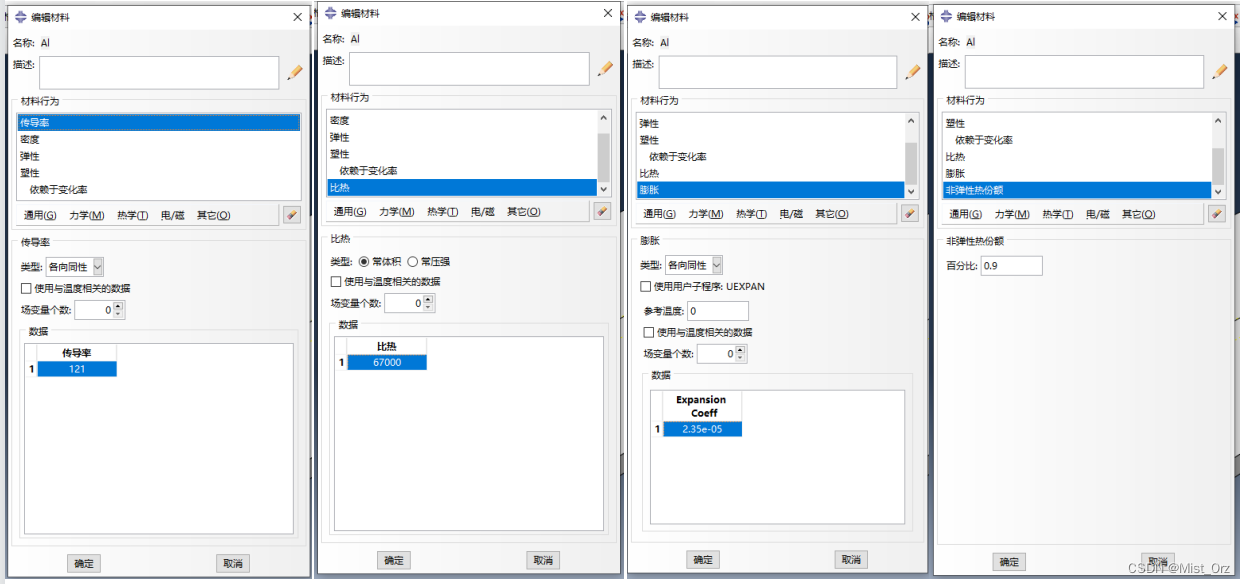Click the description pencil icon in 非弹性热份额 dialog
This screenshot has width=1245, height=584.
(1219, 71)
